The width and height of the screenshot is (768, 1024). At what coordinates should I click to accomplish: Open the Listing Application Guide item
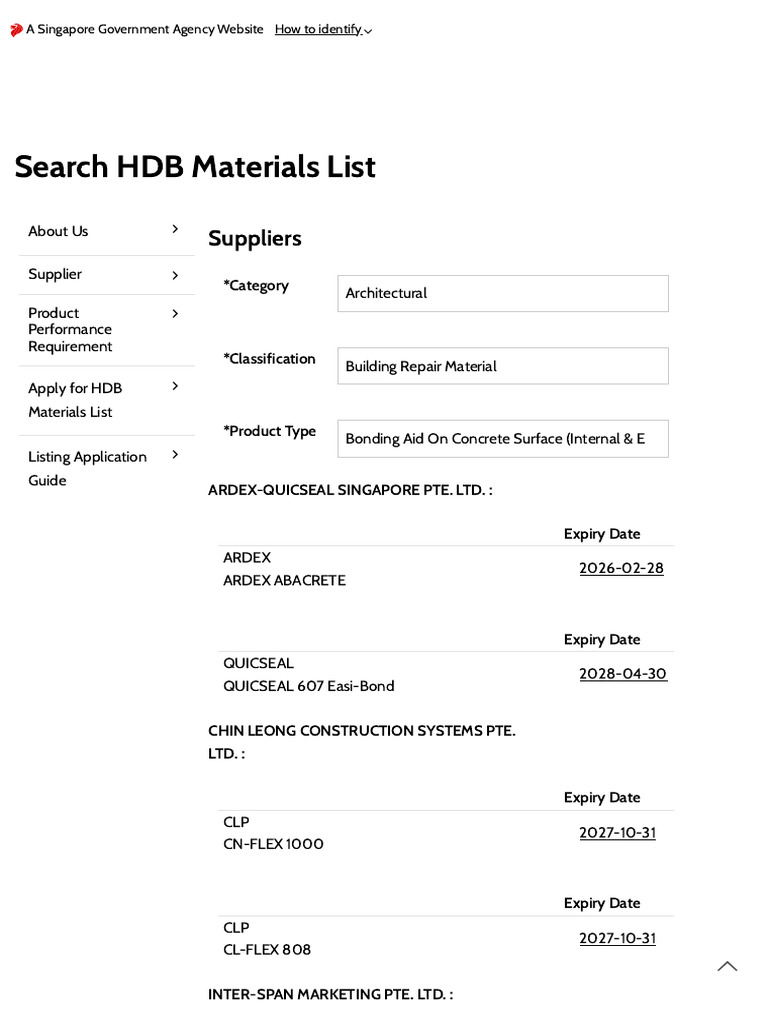click(87, 468)
